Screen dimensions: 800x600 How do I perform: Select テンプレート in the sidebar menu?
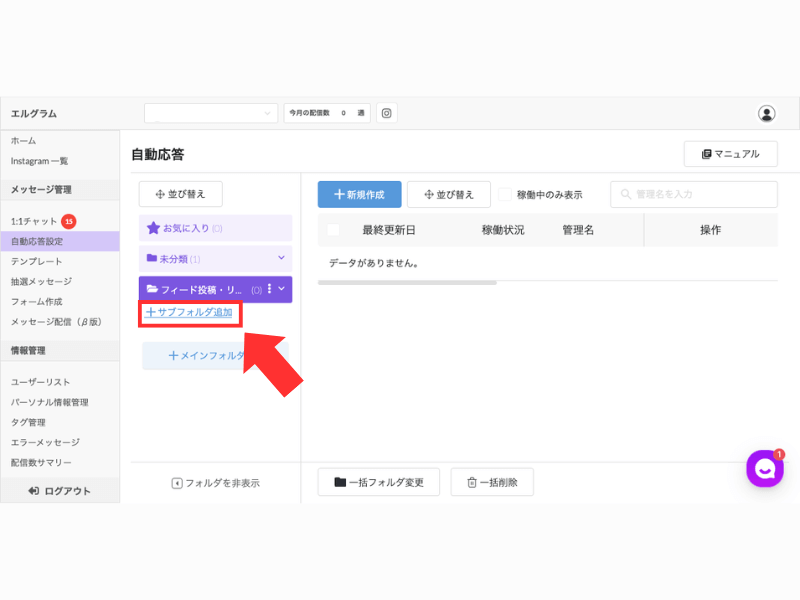coord(37,261)
